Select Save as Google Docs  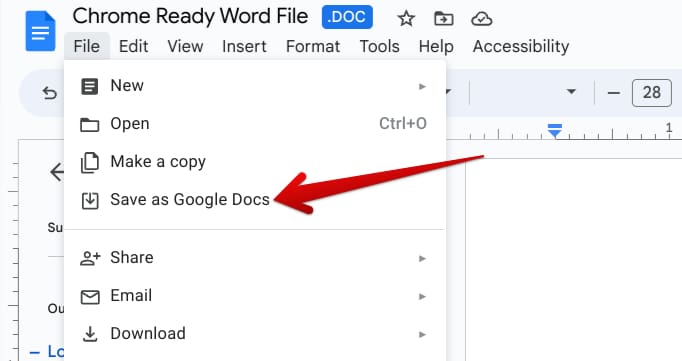point(254,200)
